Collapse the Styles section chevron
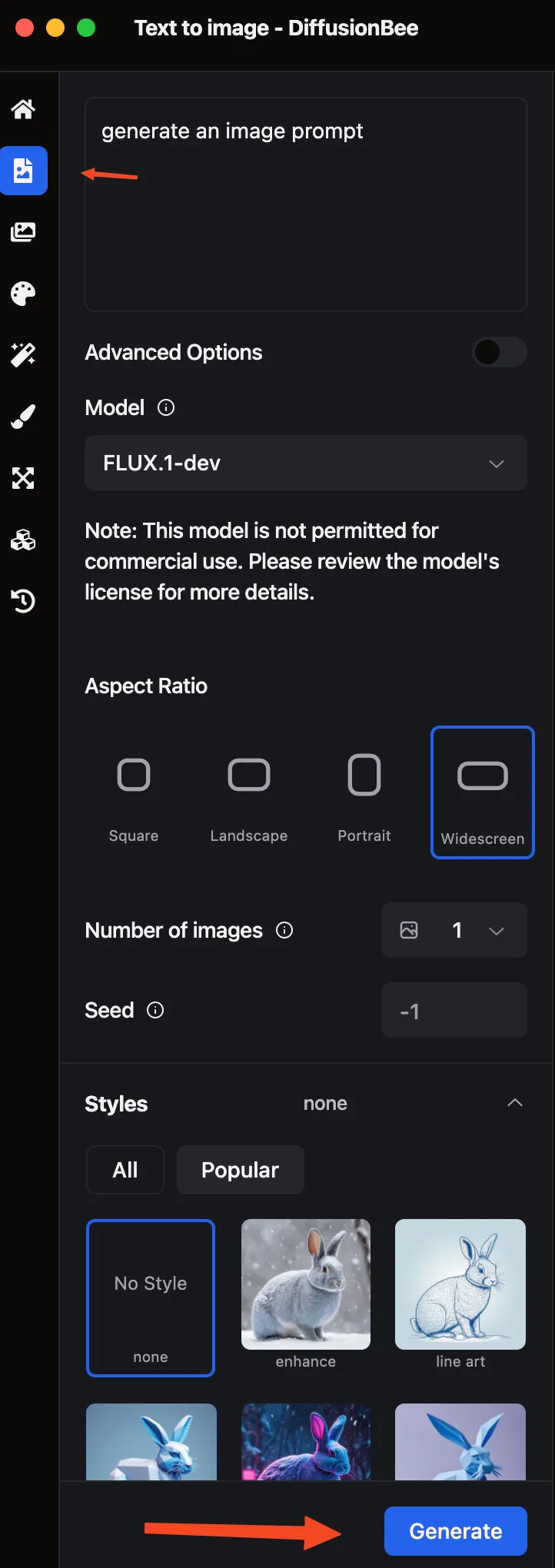 (514, 1102)
